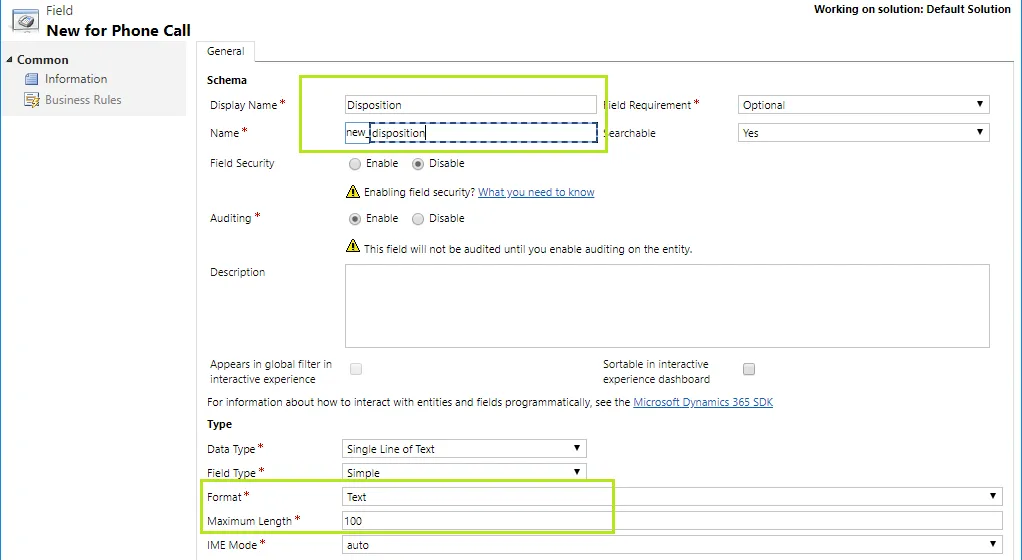Click inside the Description text area

pos(667,306)
